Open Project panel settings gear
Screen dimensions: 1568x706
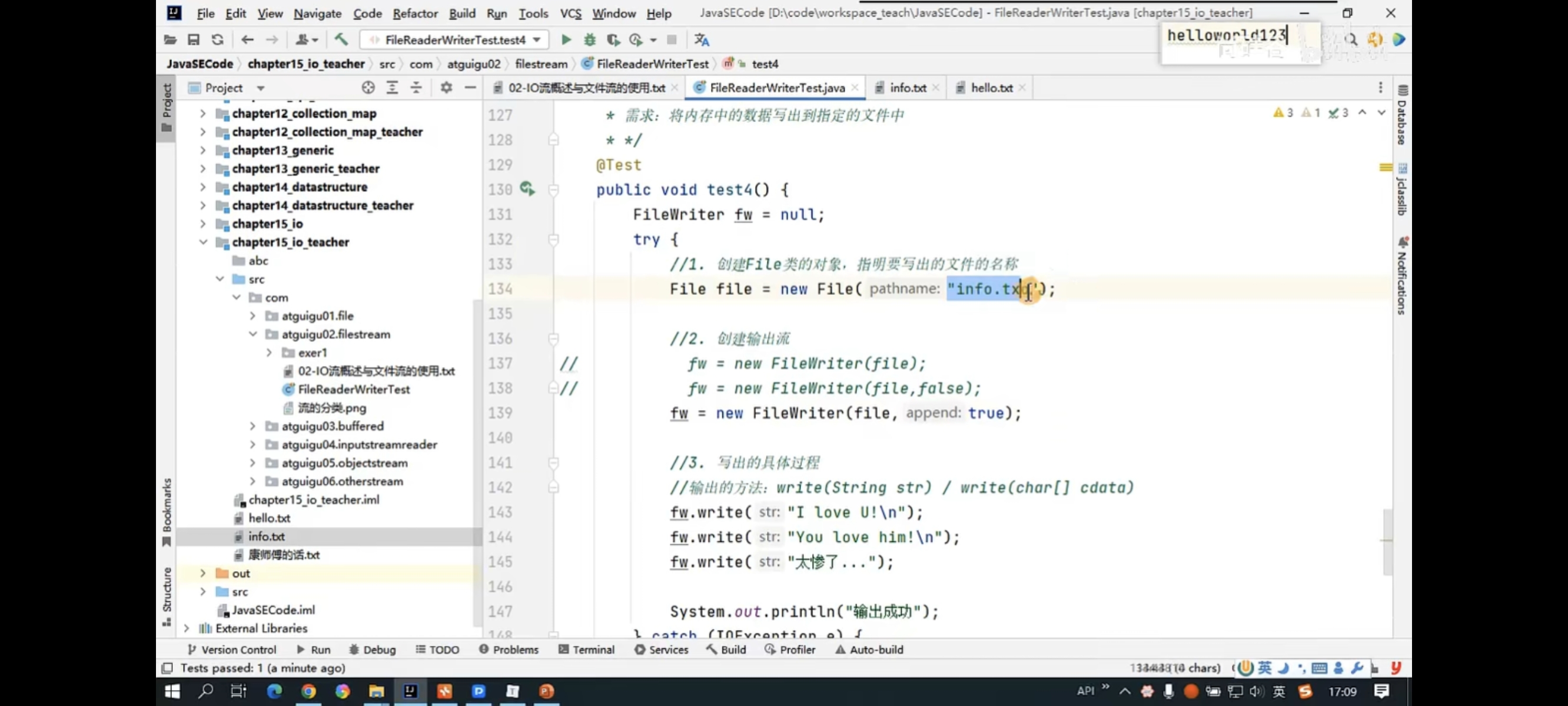pos(446,88)
